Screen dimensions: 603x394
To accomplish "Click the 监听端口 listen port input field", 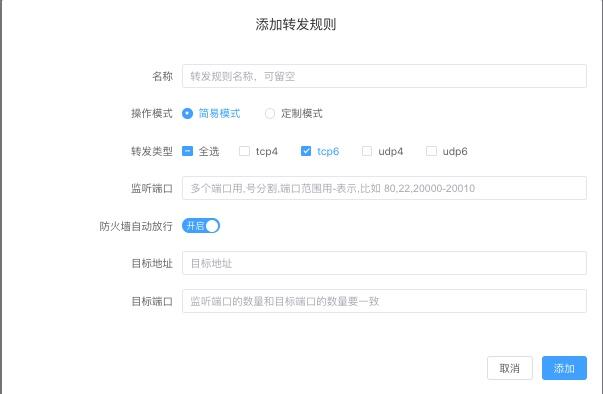I will coord(384,188).
